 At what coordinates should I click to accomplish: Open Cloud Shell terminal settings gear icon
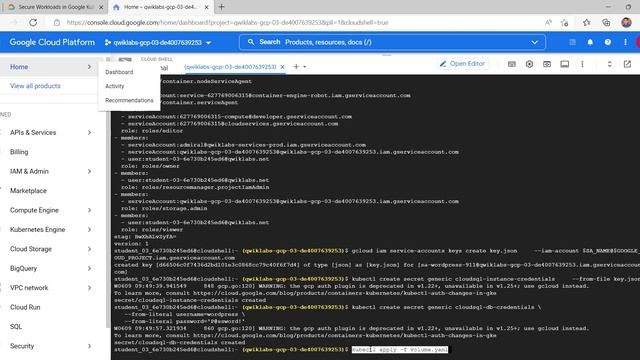529,64
